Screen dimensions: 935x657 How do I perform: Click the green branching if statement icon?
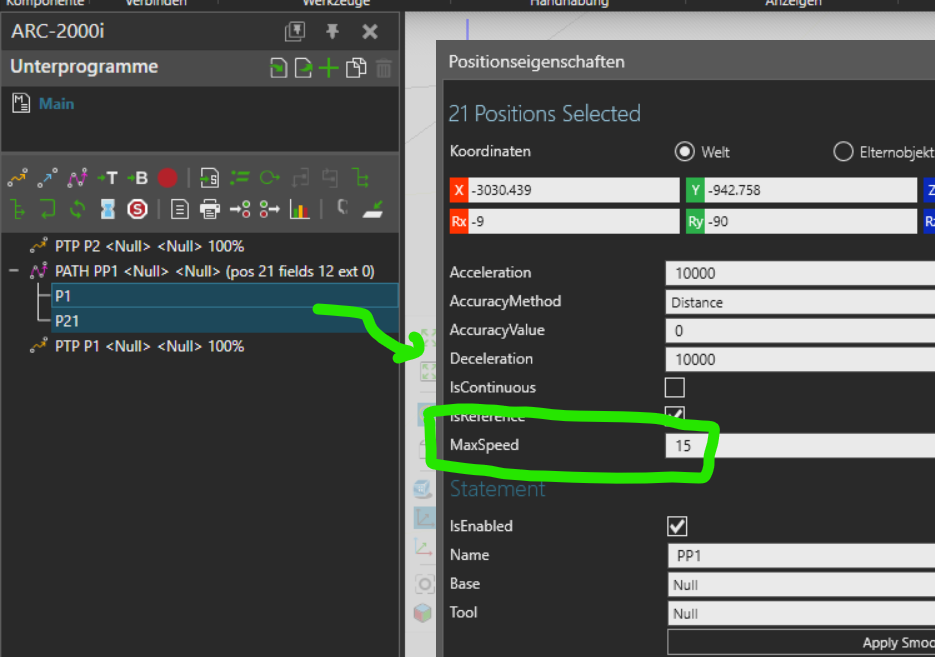click(x=360, y=178)
